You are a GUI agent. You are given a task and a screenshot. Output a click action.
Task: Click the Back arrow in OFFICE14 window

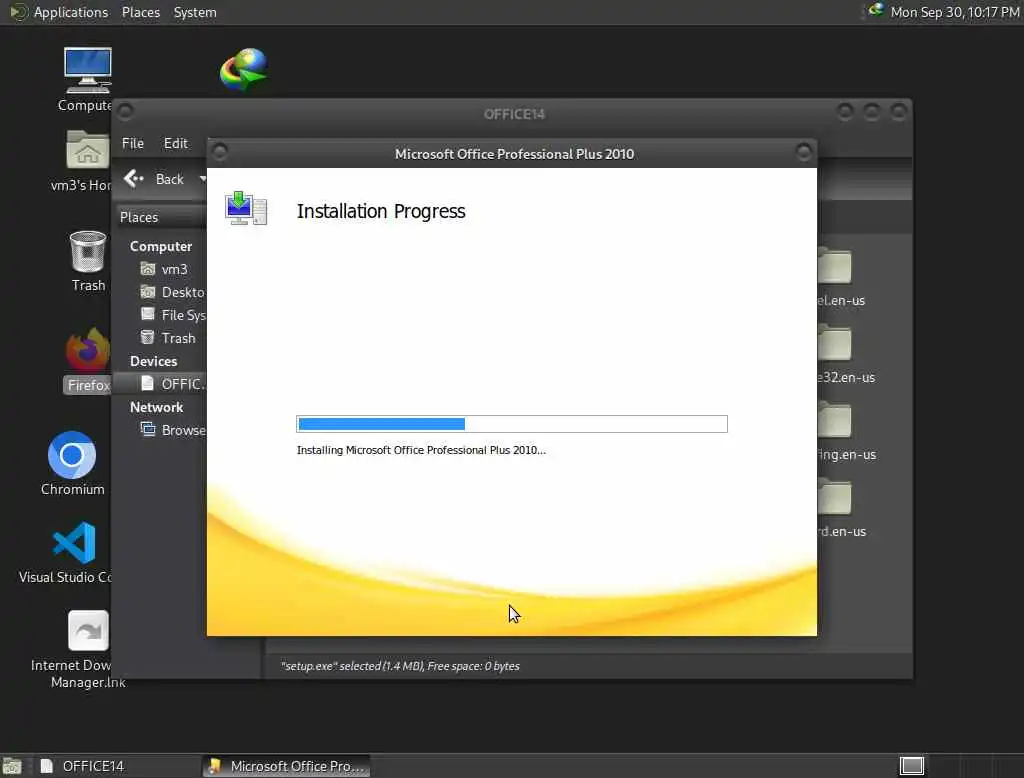tap(133, 178)
